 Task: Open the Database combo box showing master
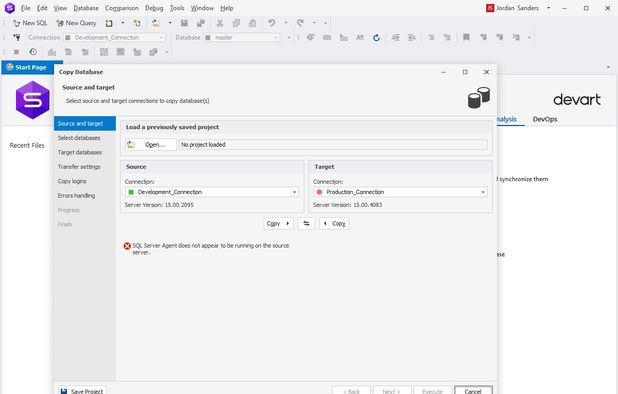coord(242,37)
